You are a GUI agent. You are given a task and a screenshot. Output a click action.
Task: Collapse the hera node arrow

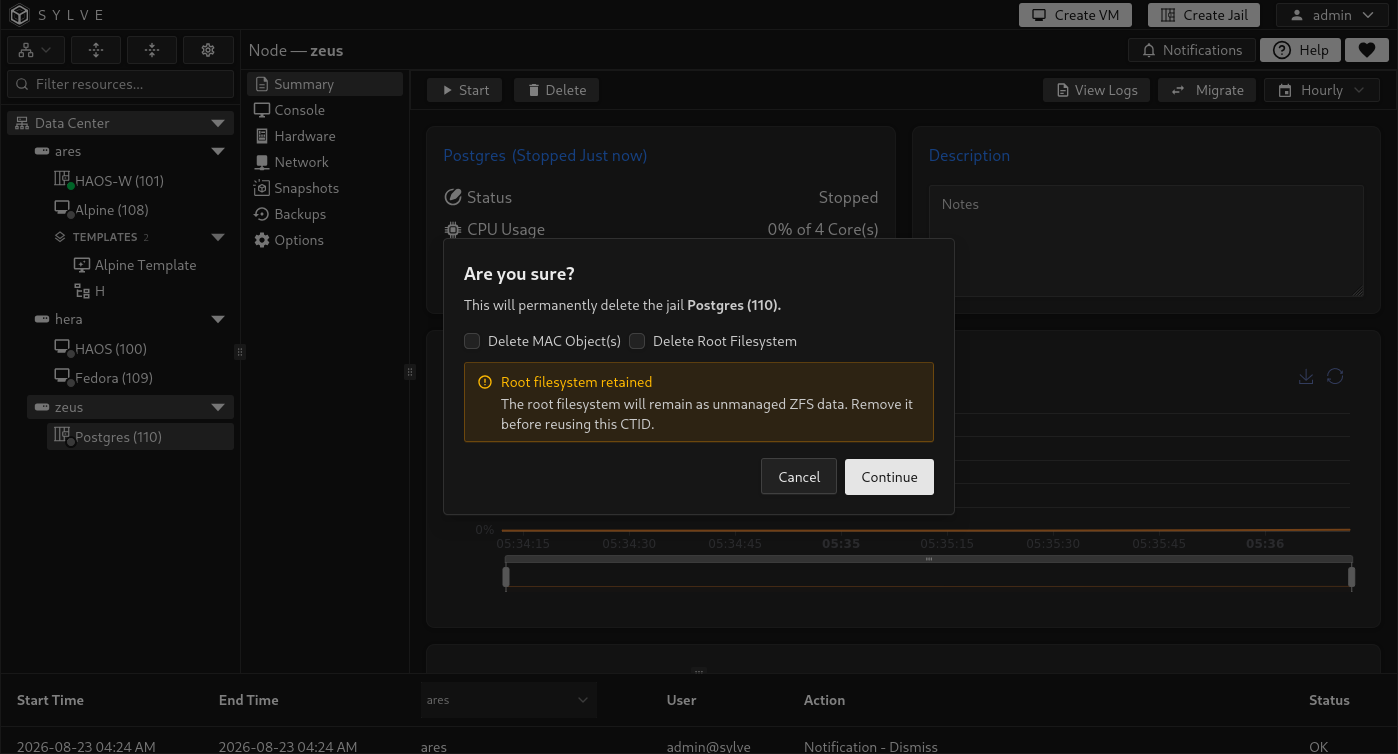218,319
